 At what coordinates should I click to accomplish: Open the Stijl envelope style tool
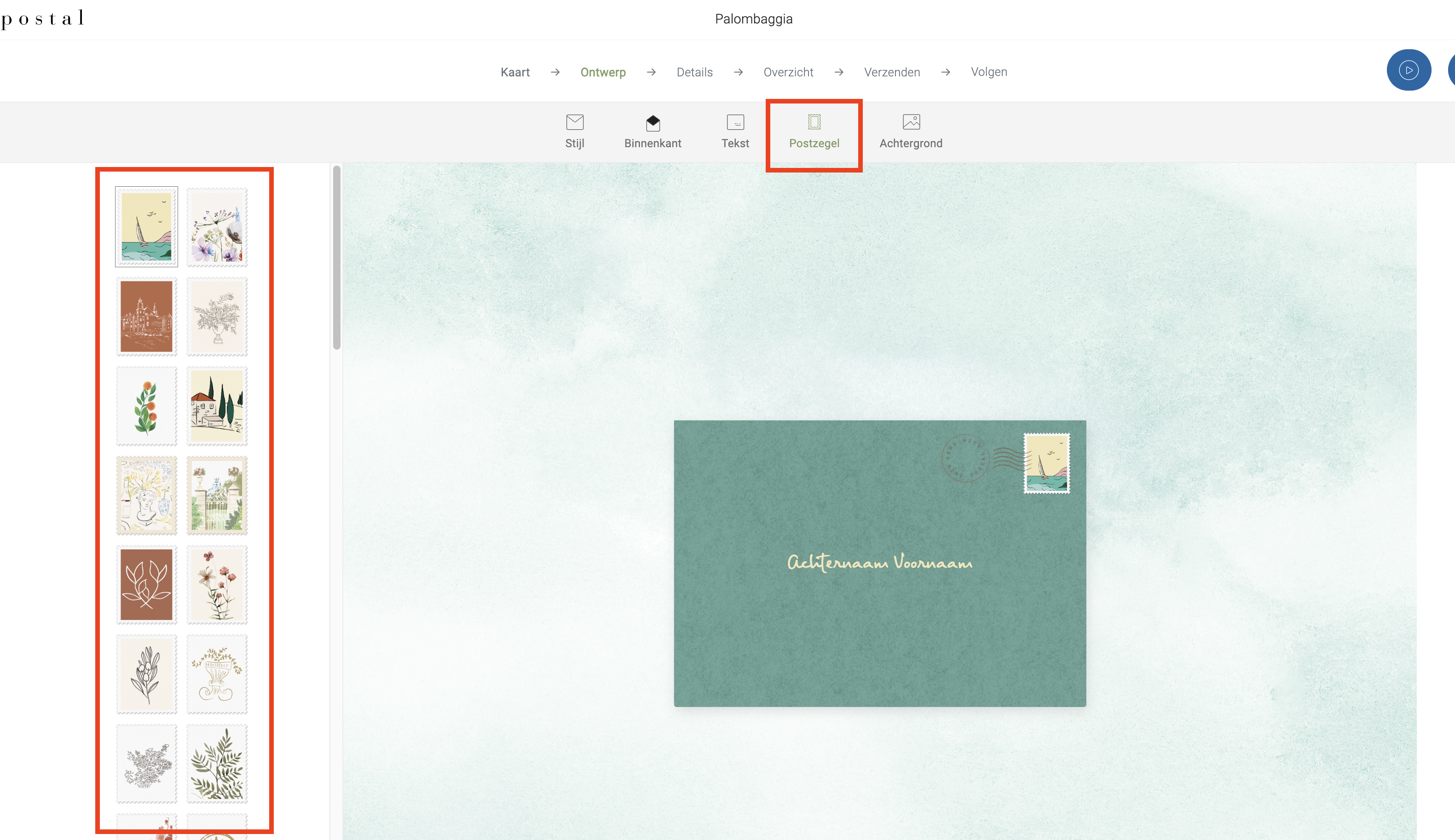point(575,132)
